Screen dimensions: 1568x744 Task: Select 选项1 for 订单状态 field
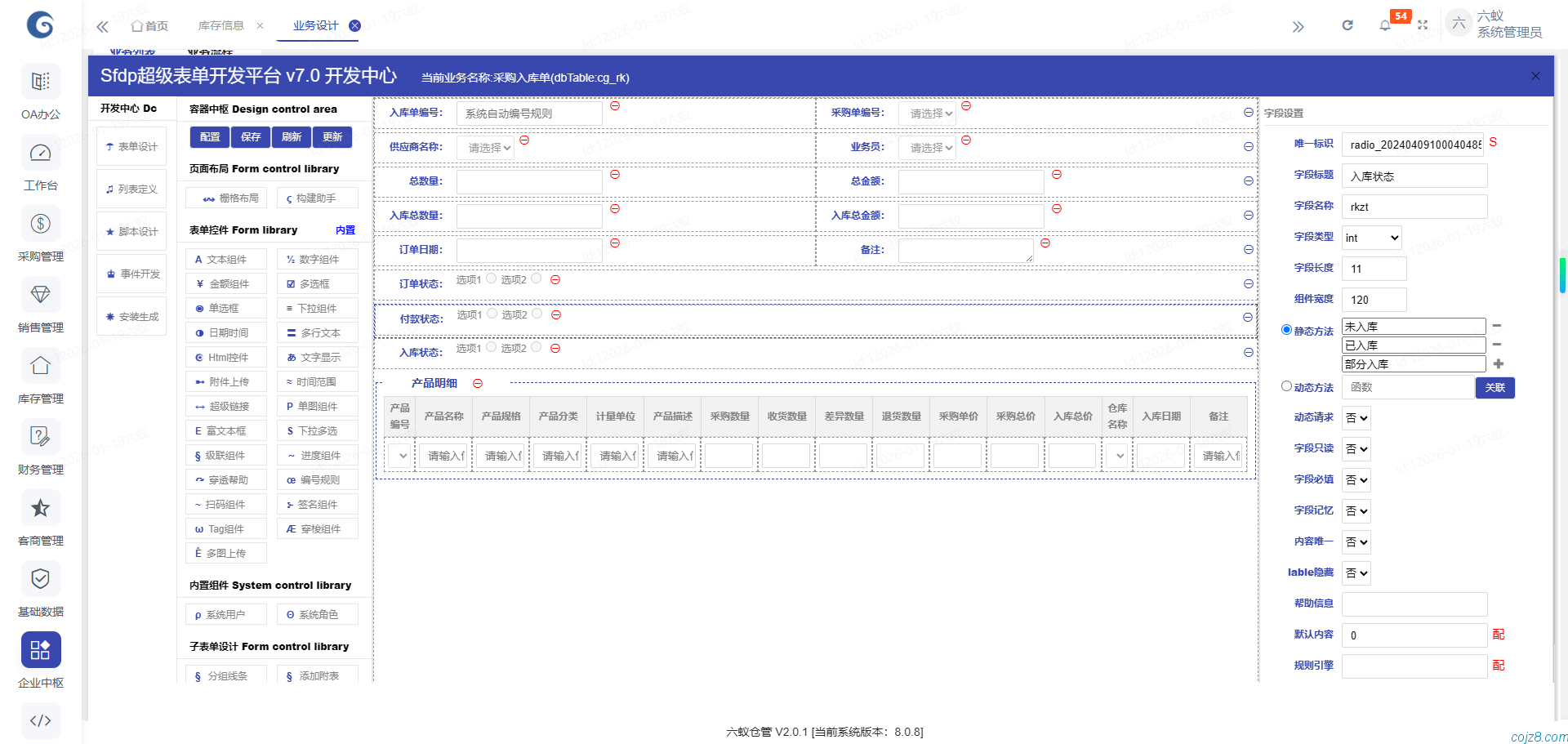(491, 278)
